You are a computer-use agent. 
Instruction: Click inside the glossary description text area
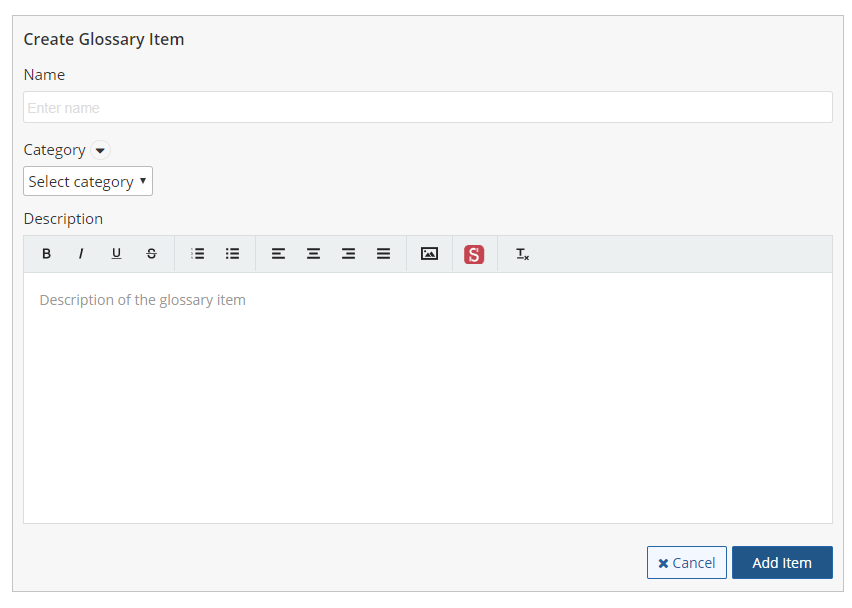428,400
